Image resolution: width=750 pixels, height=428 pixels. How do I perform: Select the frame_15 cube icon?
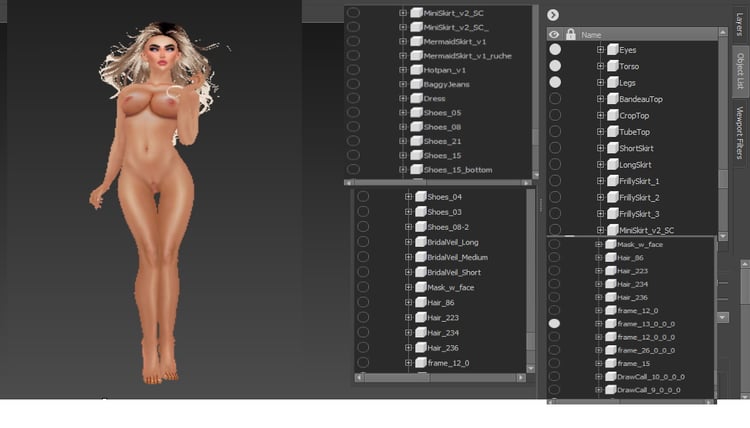(610, 363)
